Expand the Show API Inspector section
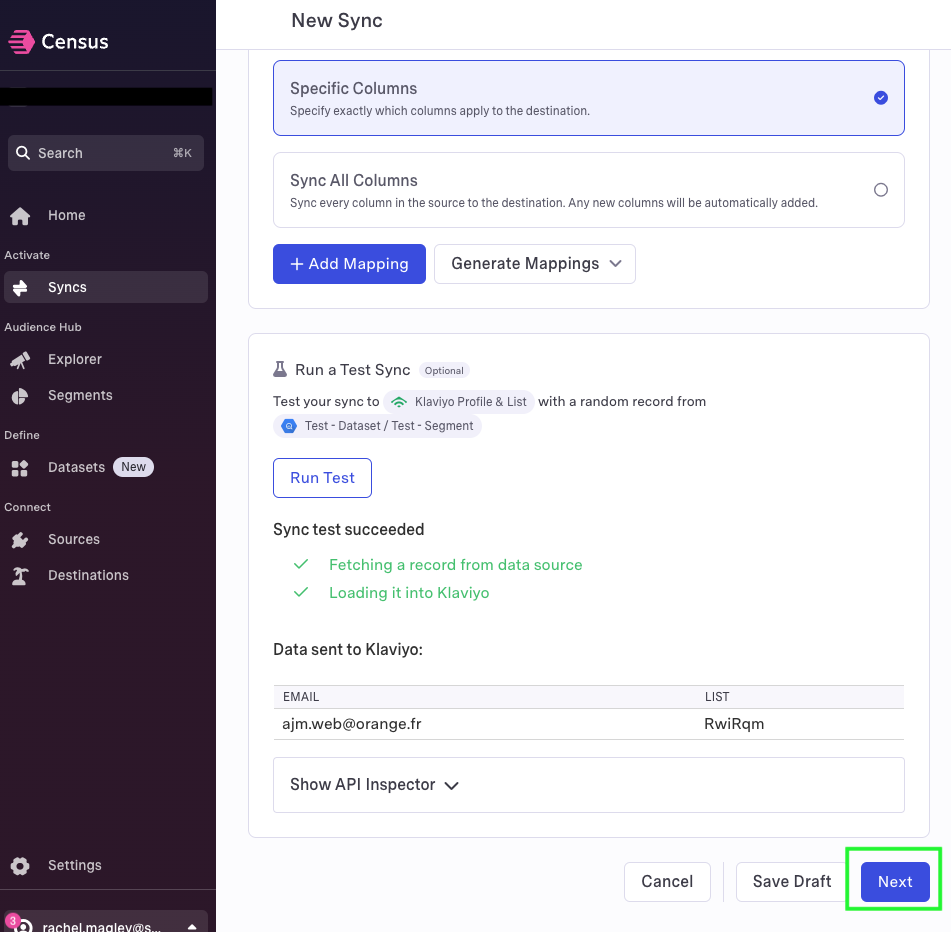The height and width of the screenshot is (932, 951). 588,785
